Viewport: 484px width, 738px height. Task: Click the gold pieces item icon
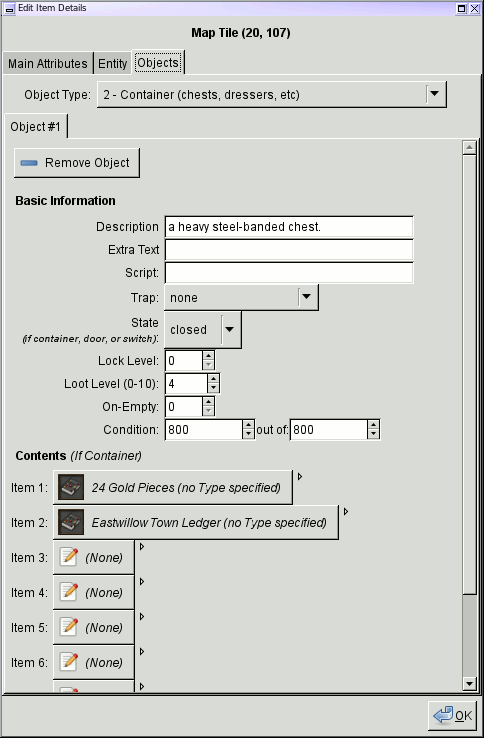[x=71, y=487]
